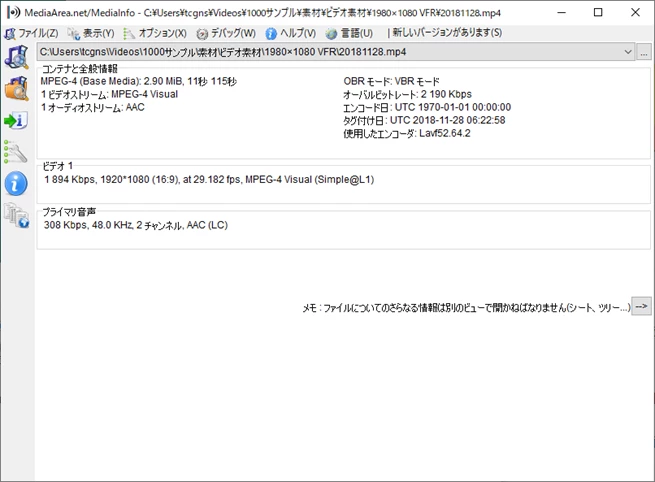The image size is (655, 482).
Task: Click the encode date UTC 1970-01-01 line
Action: point(427,107)
